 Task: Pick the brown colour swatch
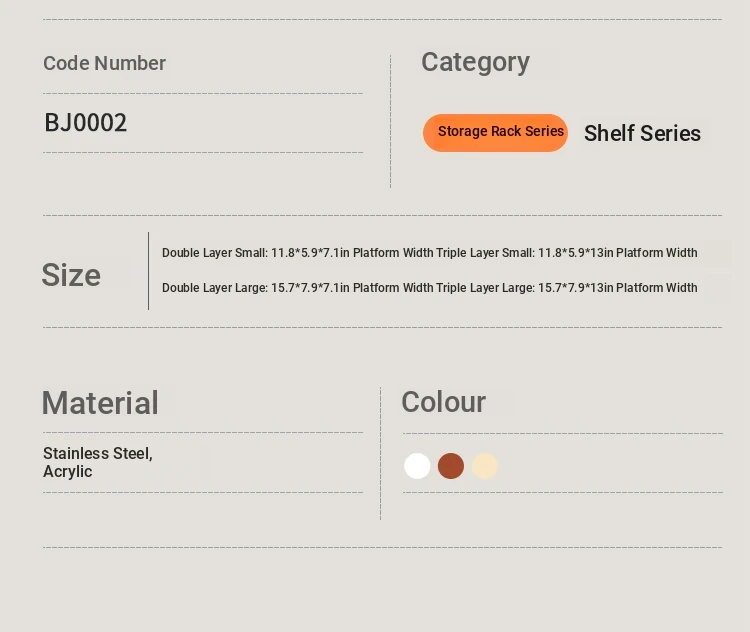(451, 466)
